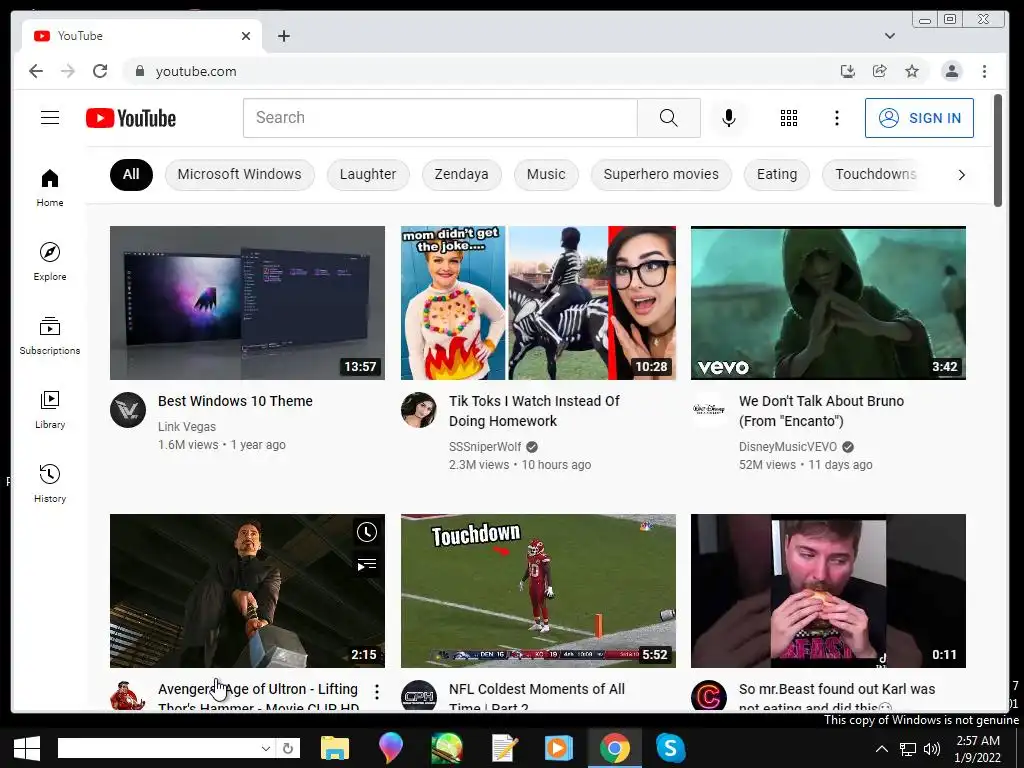Viewport: 1024px width, 768px height.
Task: Share this page using the share icon
Action: [x=880, y=71]
